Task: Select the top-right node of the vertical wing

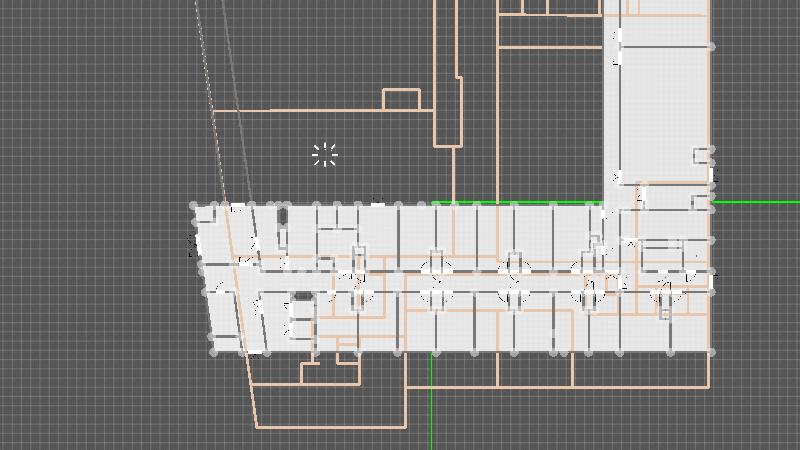Action: [711, 46]
